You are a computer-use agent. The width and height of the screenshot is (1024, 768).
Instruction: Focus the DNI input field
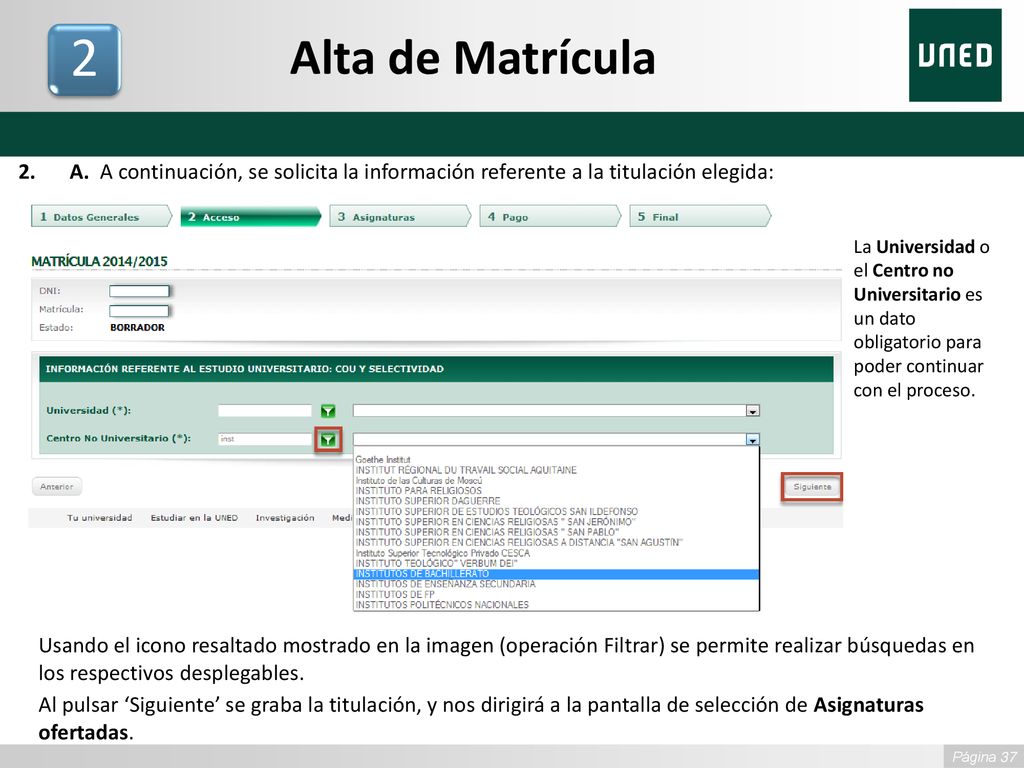[x=139, y=291]
